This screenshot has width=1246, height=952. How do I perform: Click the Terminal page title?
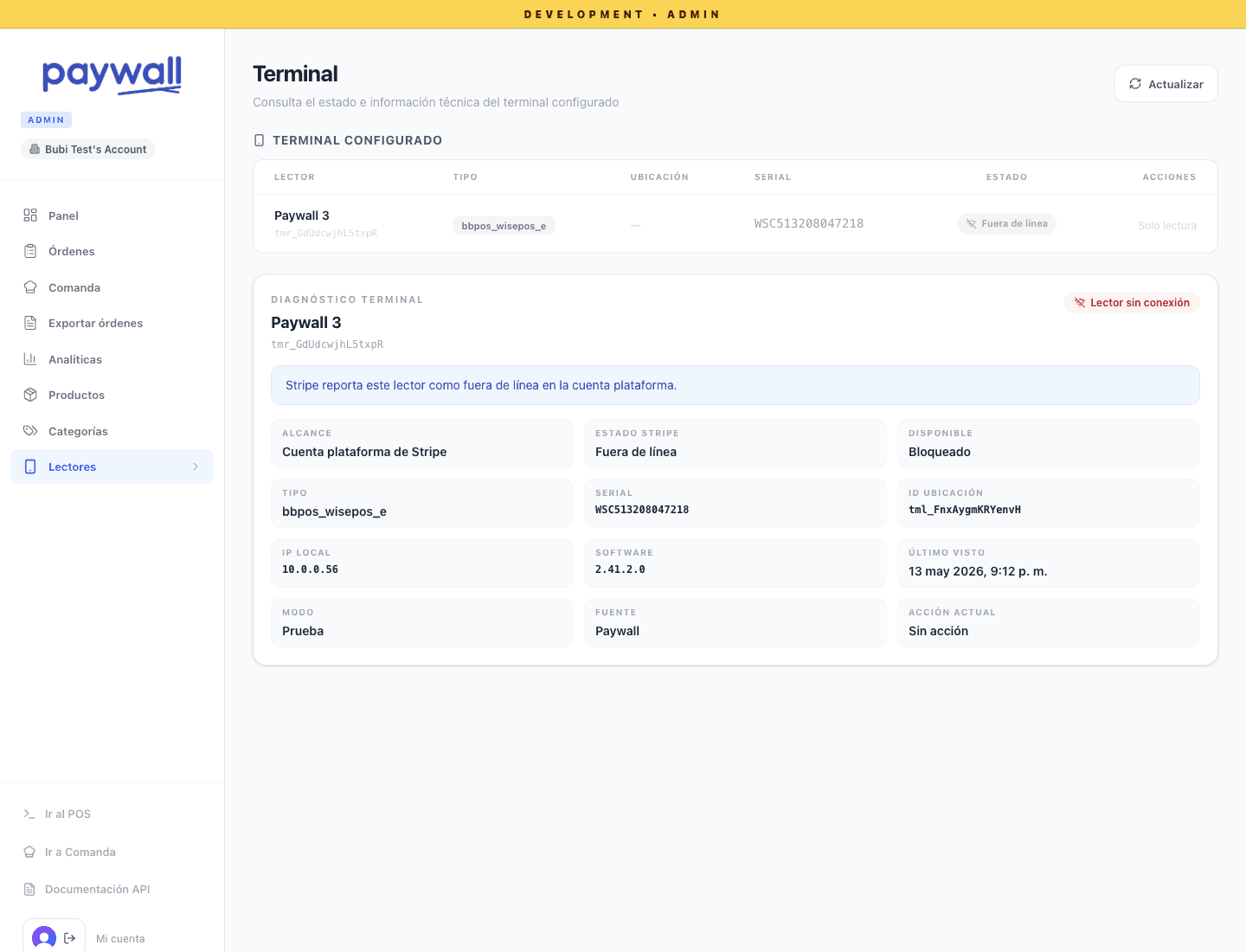295,74
